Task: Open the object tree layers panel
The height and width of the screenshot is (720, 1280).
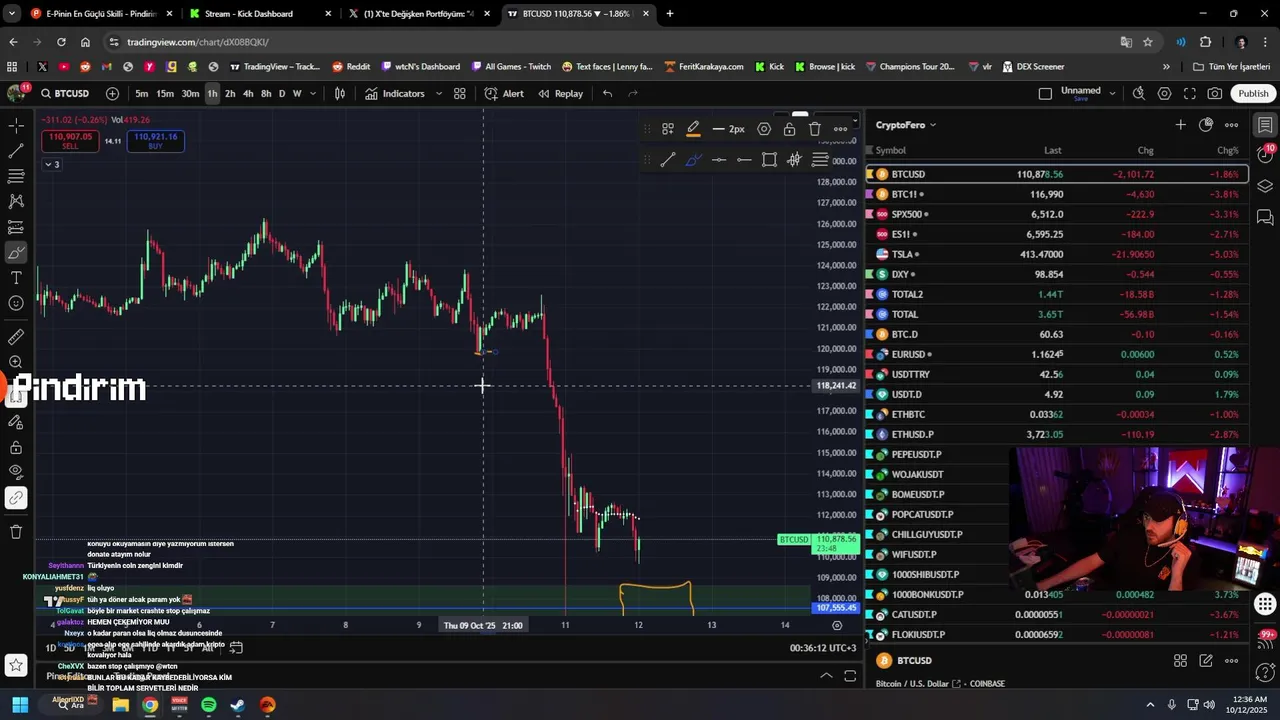Action: coord(1265,186)
